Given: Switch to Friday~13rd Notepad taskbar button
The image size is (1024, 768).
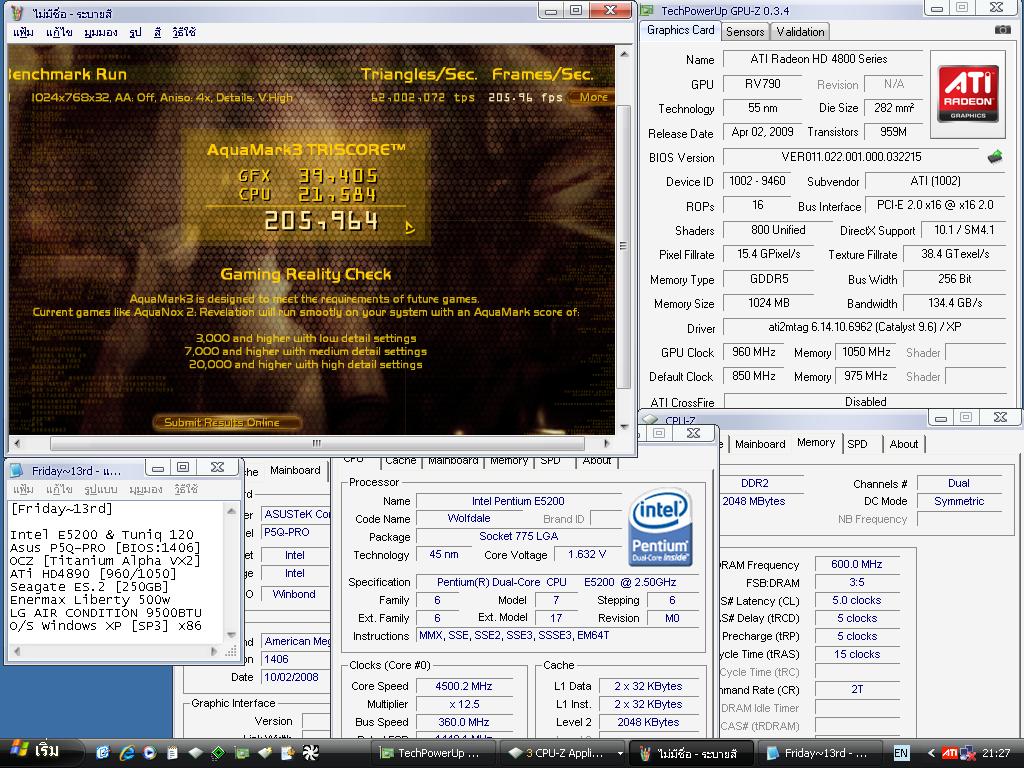Looking at the screenshot, I should [x=820, y=753].
